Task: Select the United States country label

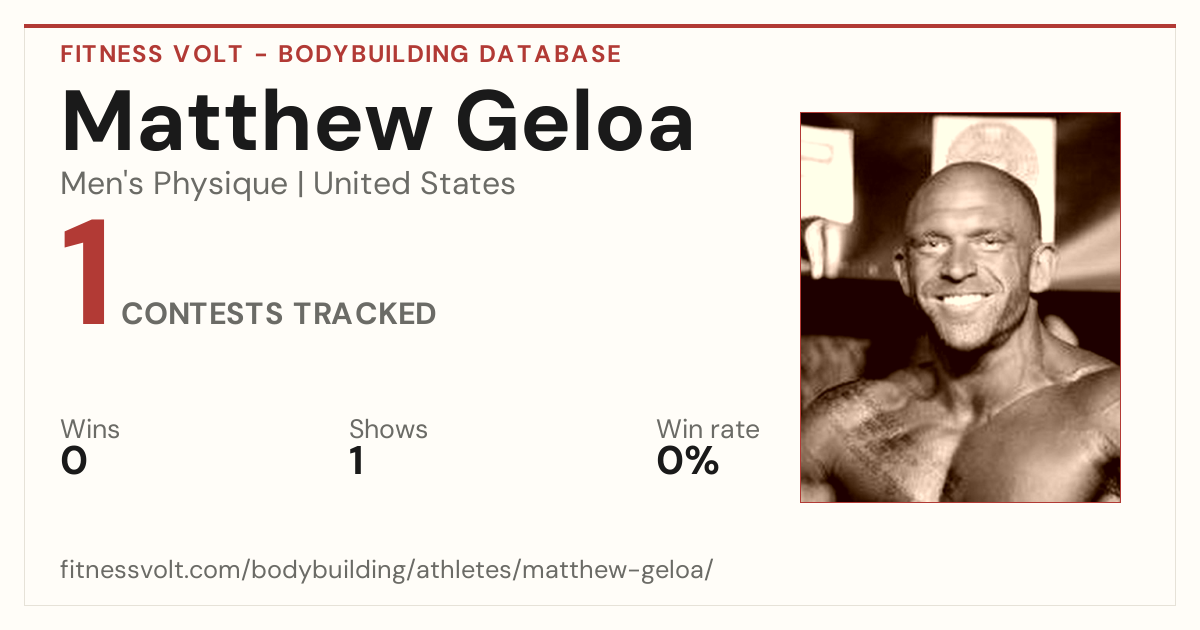Action: point(414,184)
